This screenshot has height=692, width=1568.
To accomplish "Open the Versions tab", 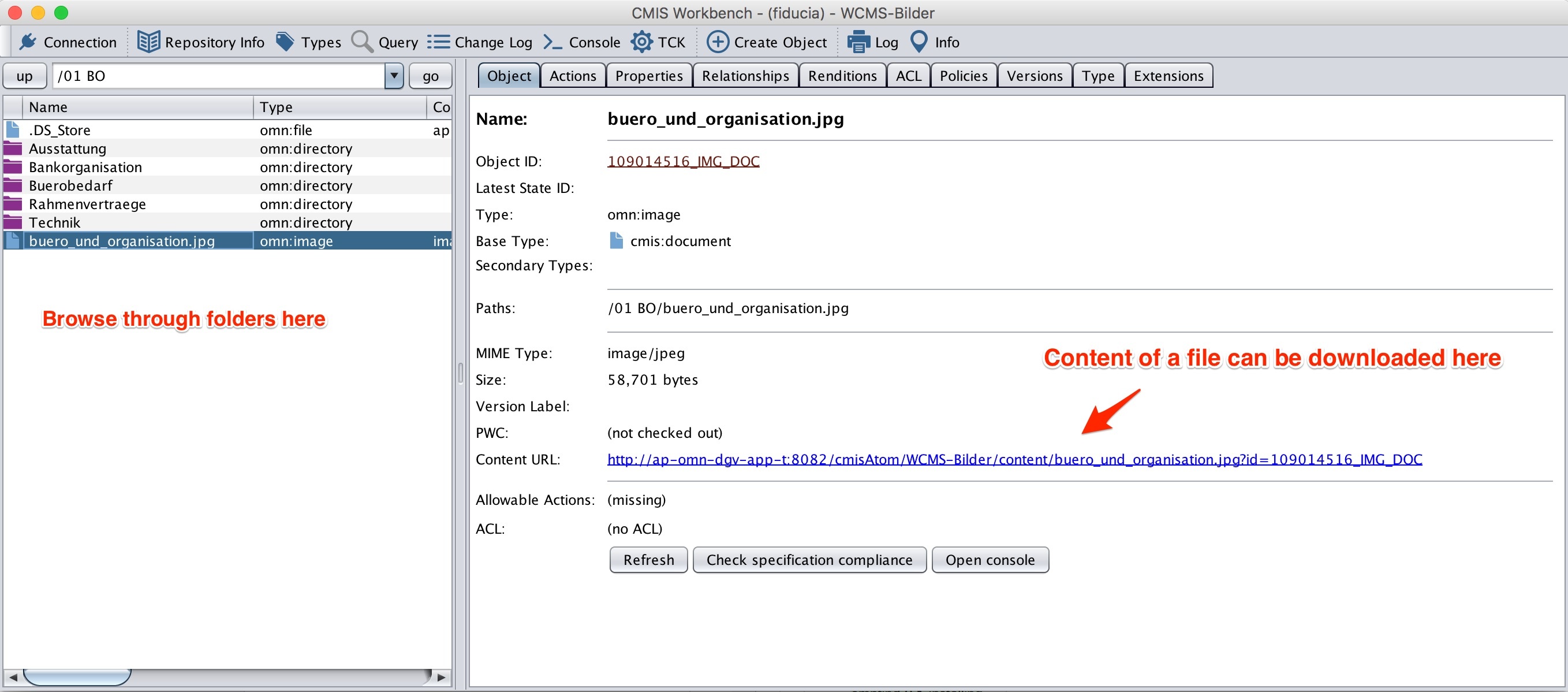I will pos(1034,76).
